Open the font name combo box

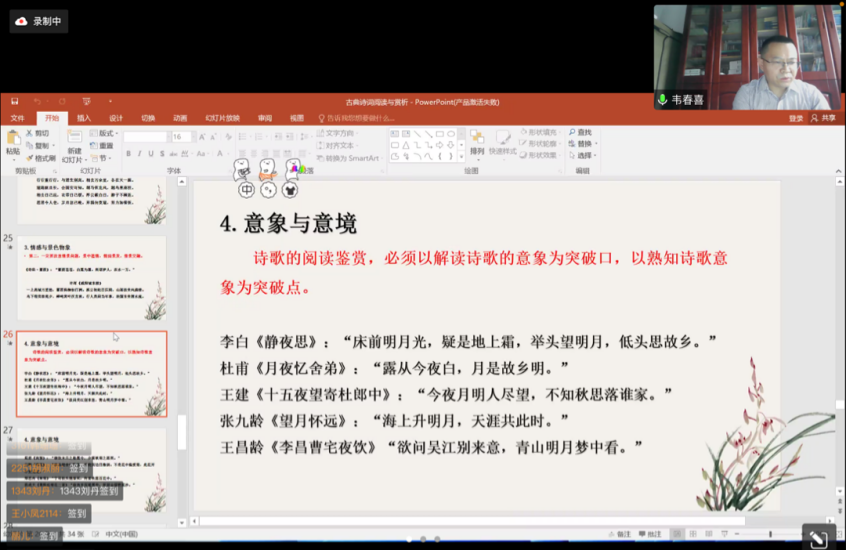(x=146, y=137)
